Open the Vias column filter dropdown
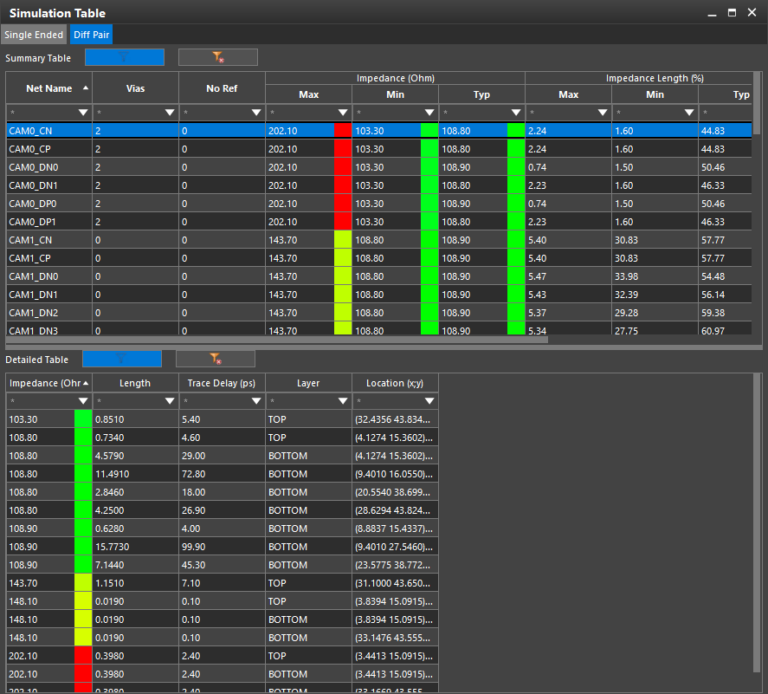768x694 pixels. [169, 112]
